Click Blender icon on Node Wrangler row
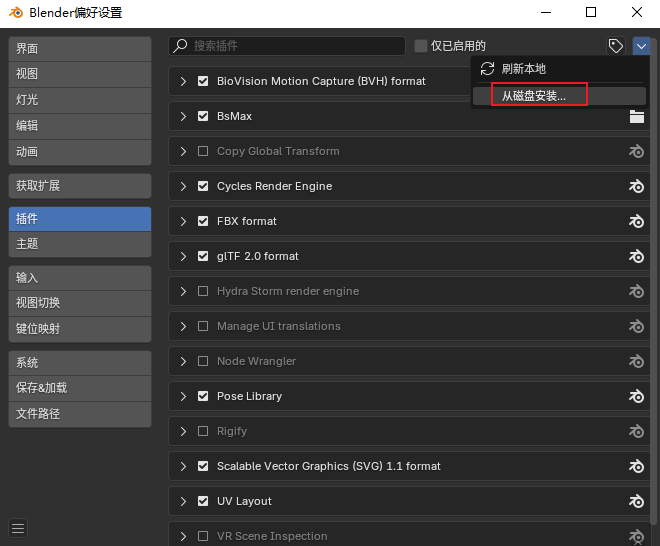Viewport: 660px width, 546px height. pyautogui.click(x=636, y=361)
